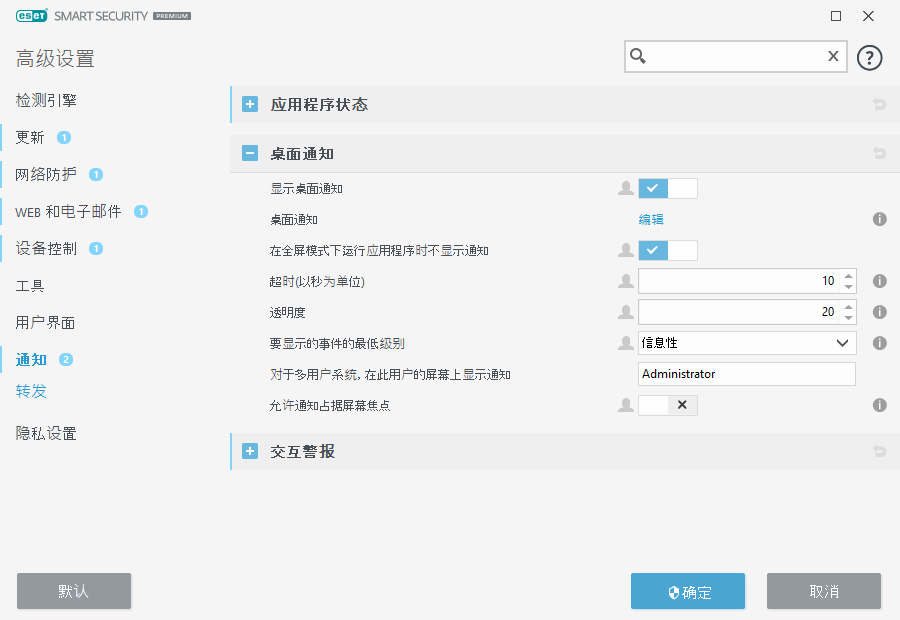The height and width of the screenshot is (620, 900).
Task: Click the user icon beside 在全屏模式下运行应用程序时不显示通知
Action: coord(626,250)
